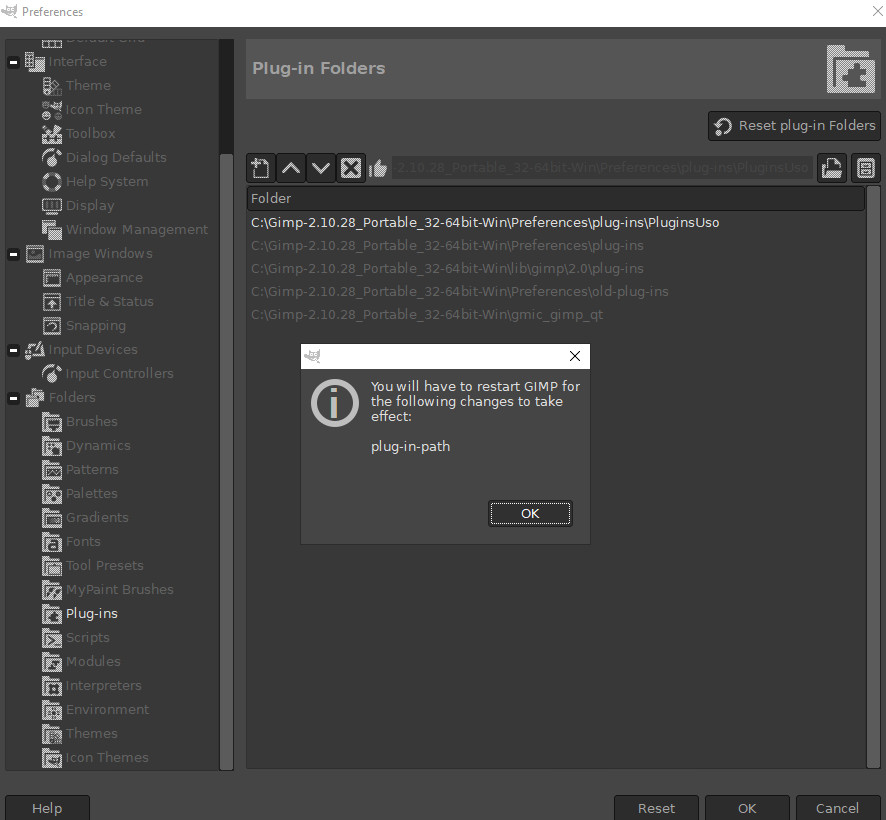Click the folder list vertical scrollbar

[x=873, y=478]
